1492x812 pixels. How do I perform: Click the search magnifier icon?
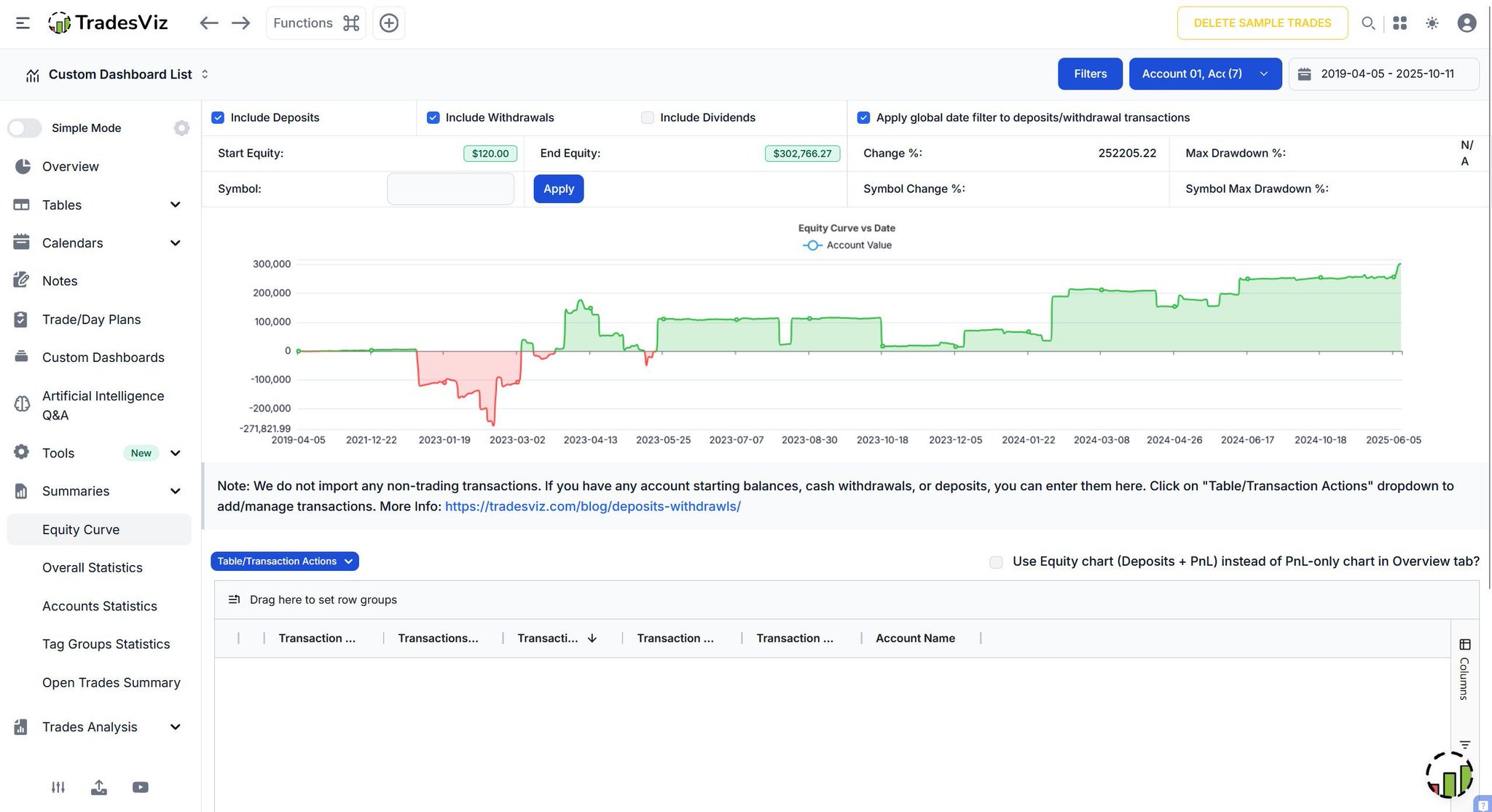click(1368, 23)
